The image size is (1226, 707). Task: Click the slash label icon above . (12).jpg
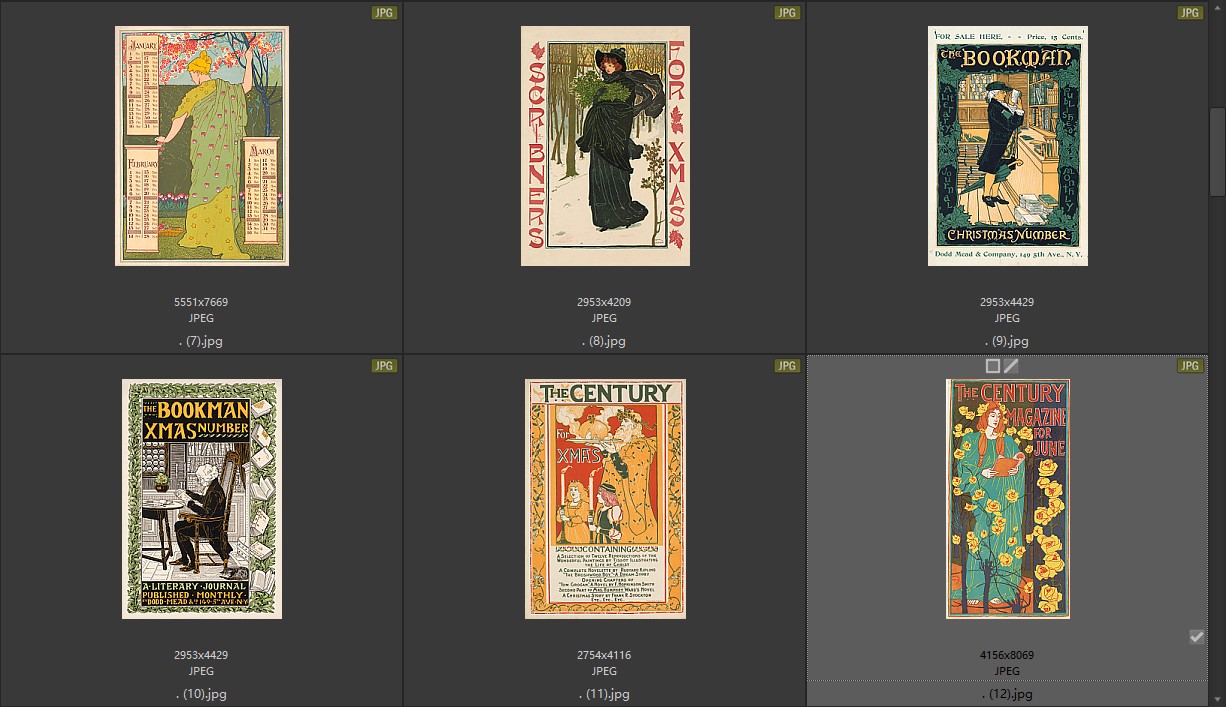point(1011,366)
